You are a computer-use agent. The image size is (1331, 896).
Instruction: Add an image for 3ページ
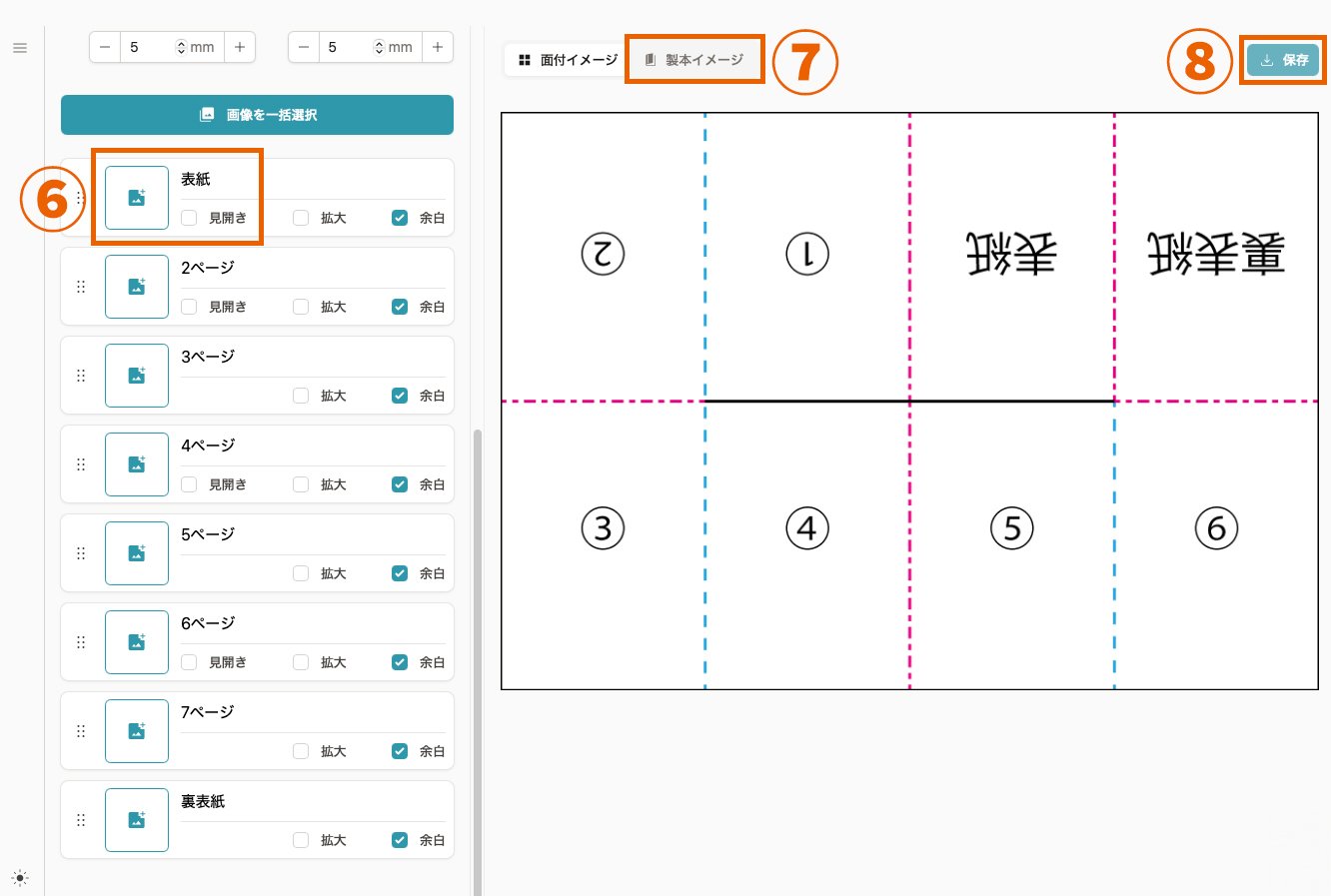coord(137,376)
